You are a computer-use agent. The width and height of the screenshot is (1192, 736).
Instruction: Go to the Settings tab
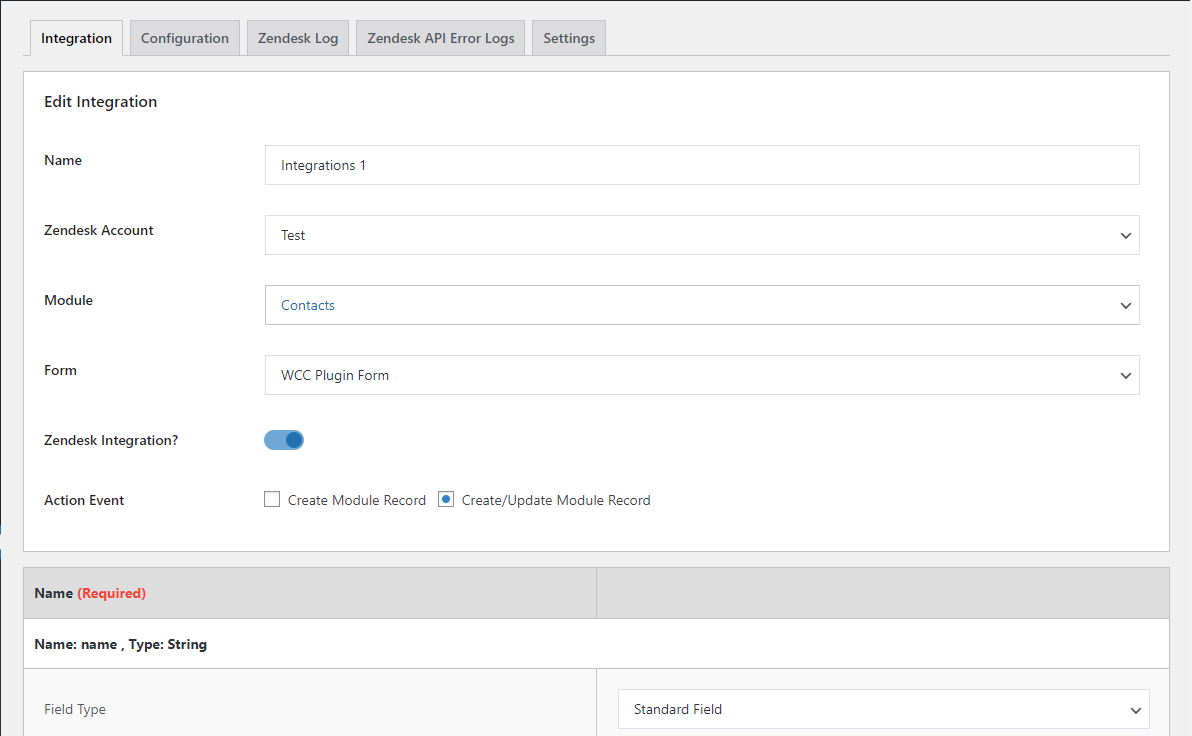click(x=569, y=38)
